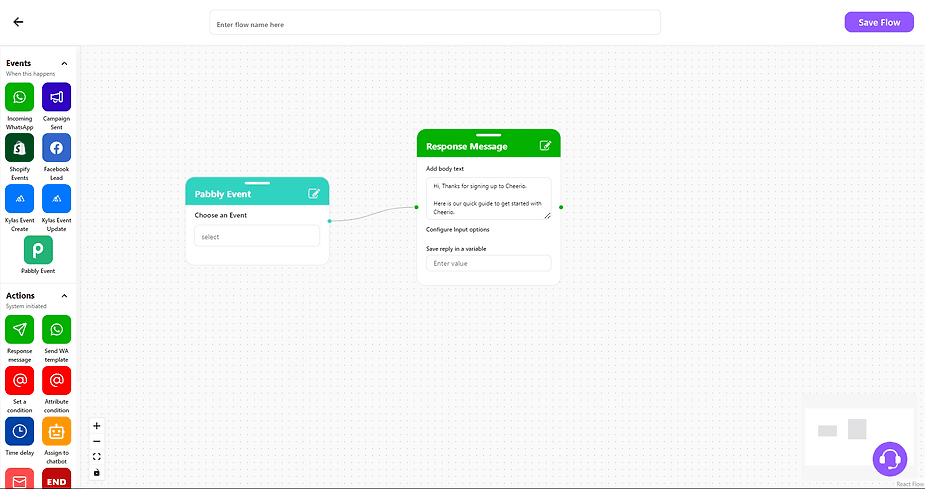Click the Response Message node header
This screenshot has height=489, width=925.
[x=488, y=143]
